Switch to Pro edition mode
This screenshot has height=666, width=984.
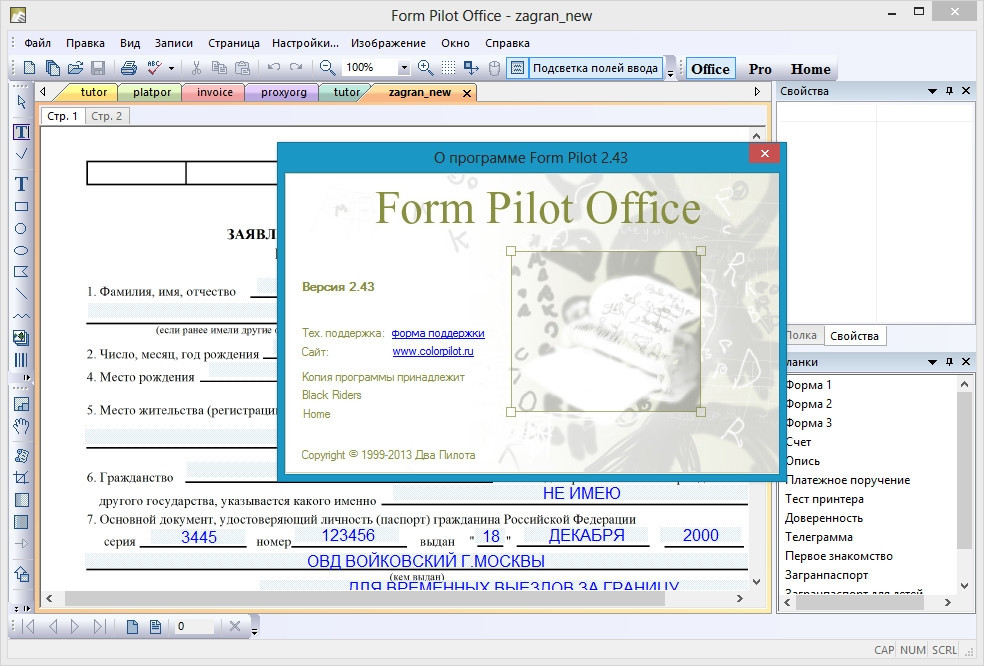pyautogui.click(x=760, y=69)
